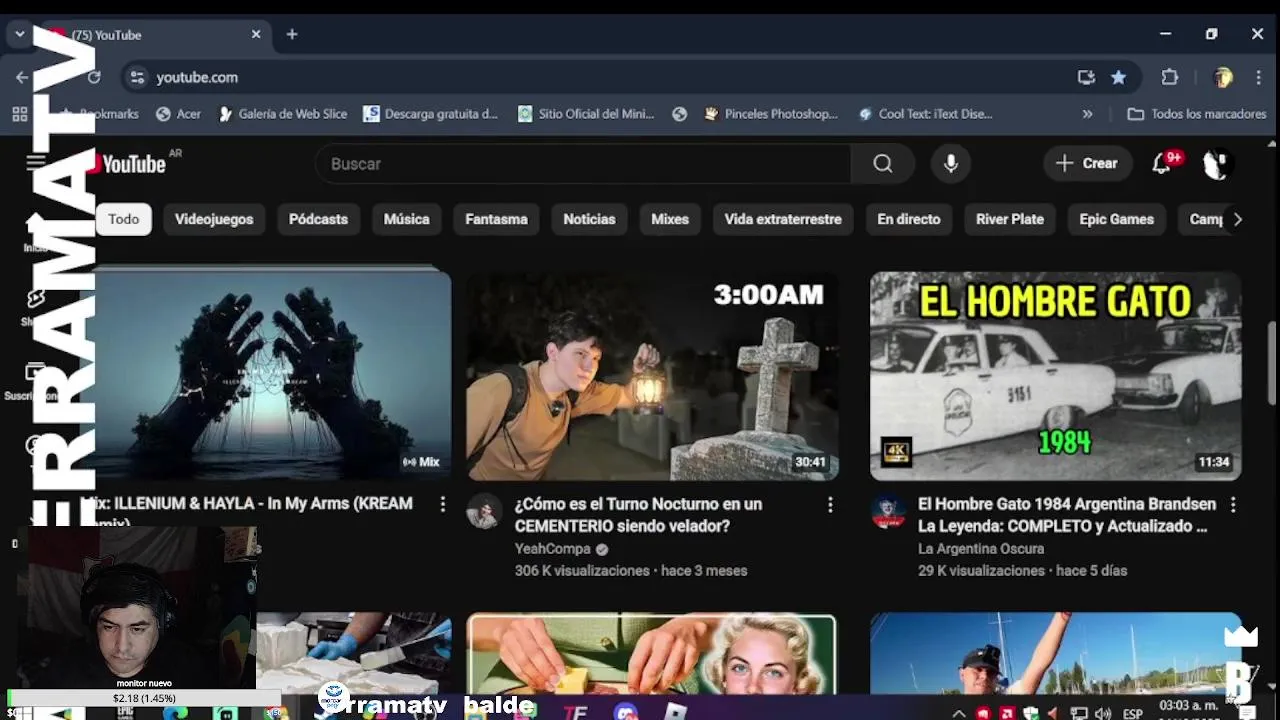Start voice search with the microphone
This screenshot has height=720, width=1280.
click(x=951, y=164)
